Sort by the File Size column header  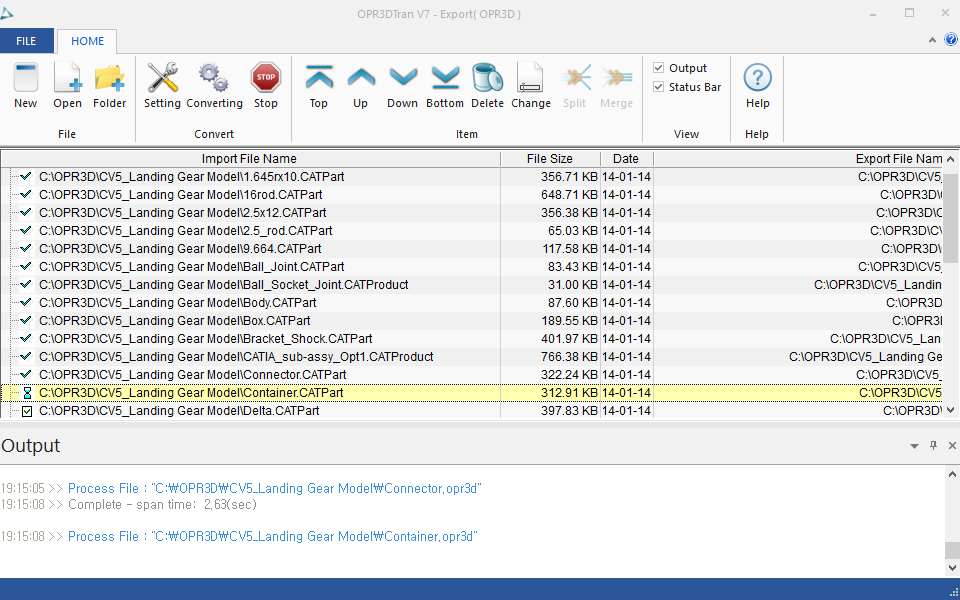(550, 159)
